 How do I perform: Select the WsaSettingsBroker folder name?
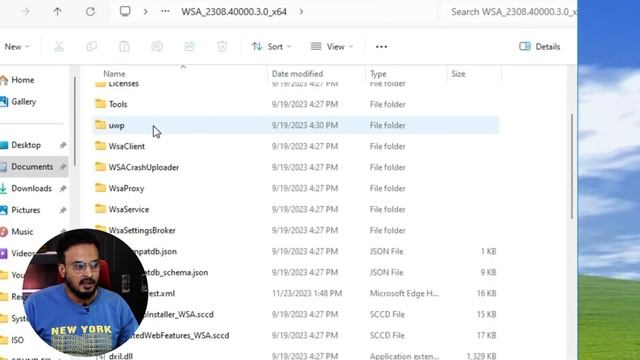142,230
